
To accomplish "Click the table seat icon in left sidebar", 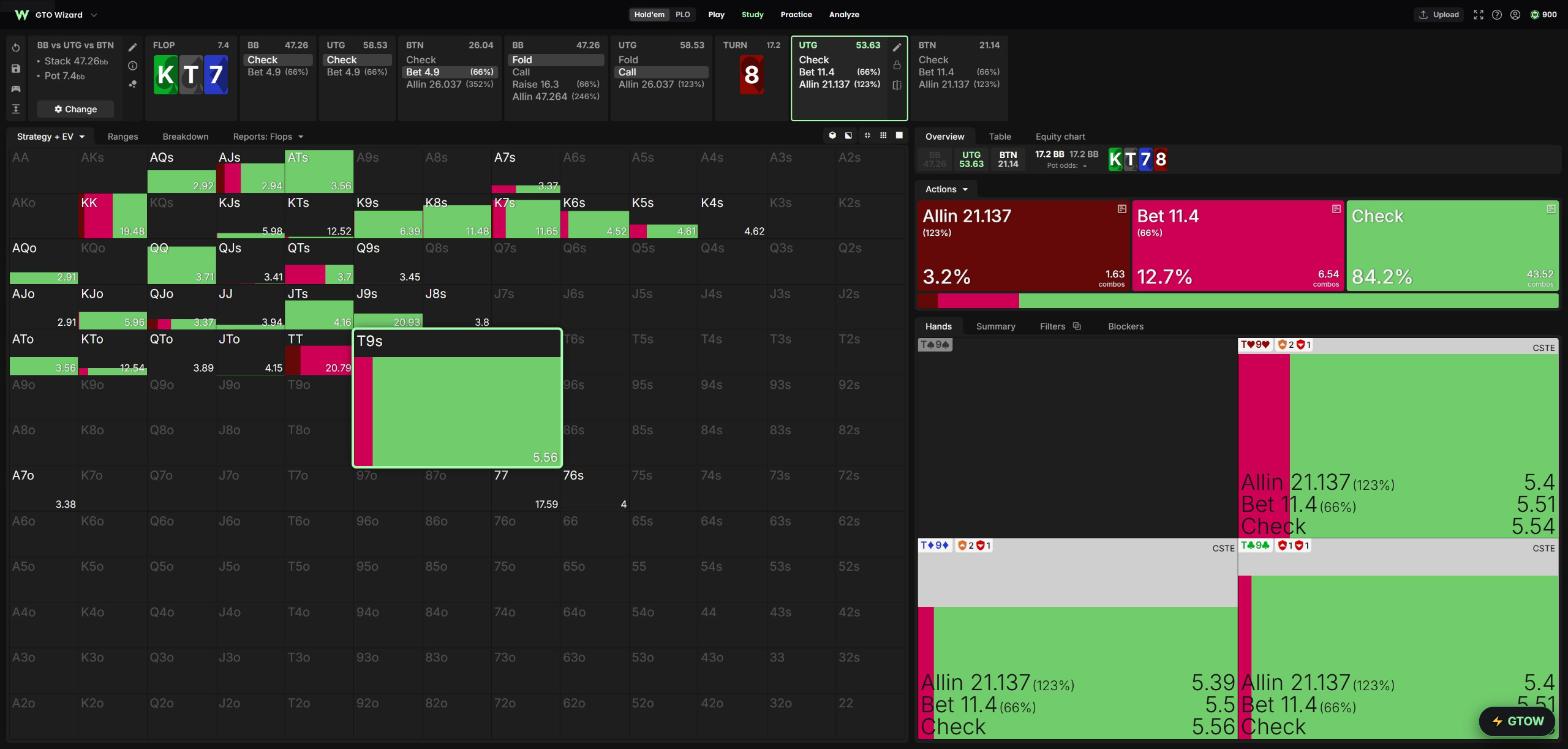I will [x=16, y=89].
